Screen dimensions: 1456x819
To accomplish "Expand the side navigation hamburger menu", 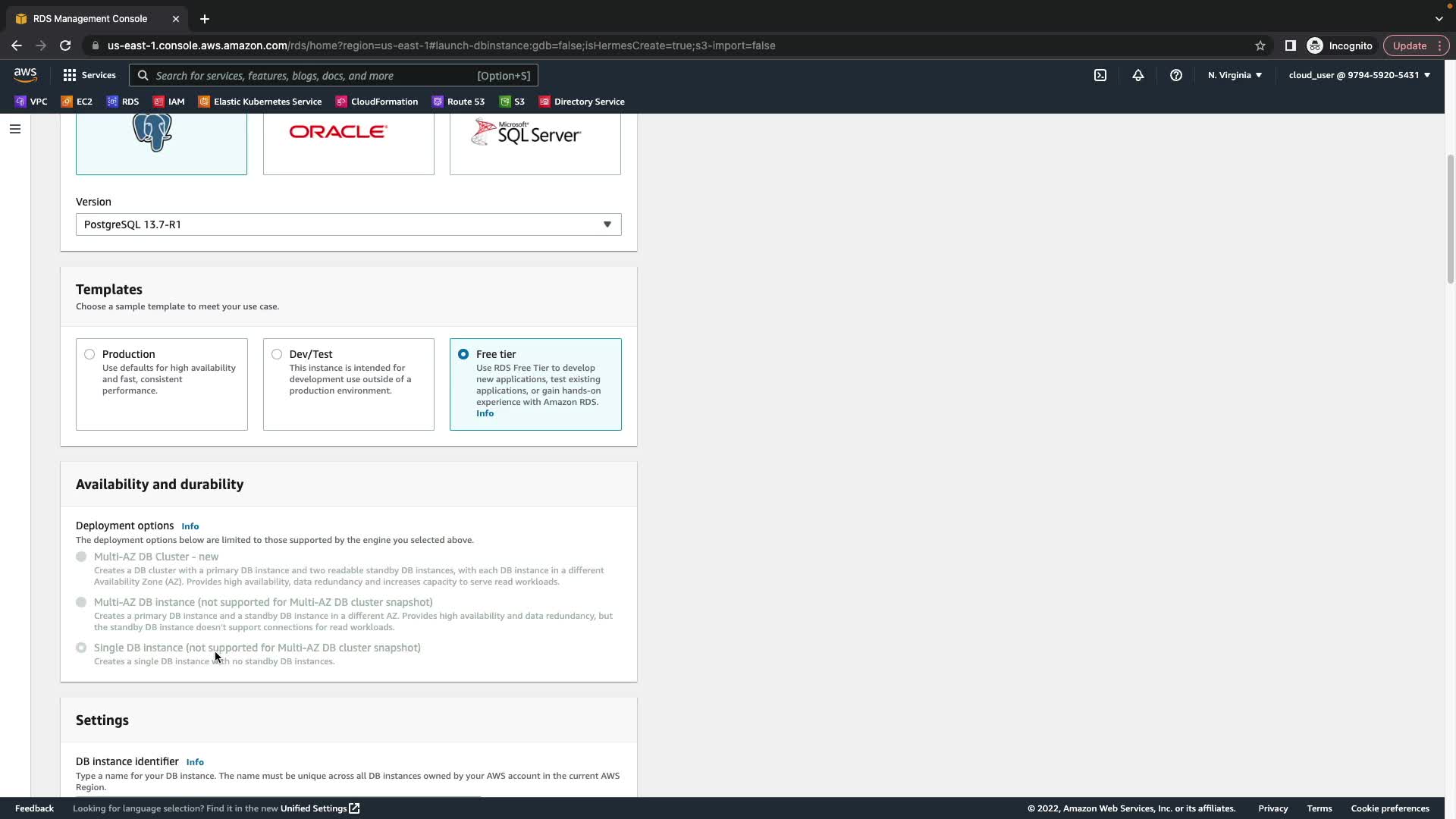I will pos(14,129).
